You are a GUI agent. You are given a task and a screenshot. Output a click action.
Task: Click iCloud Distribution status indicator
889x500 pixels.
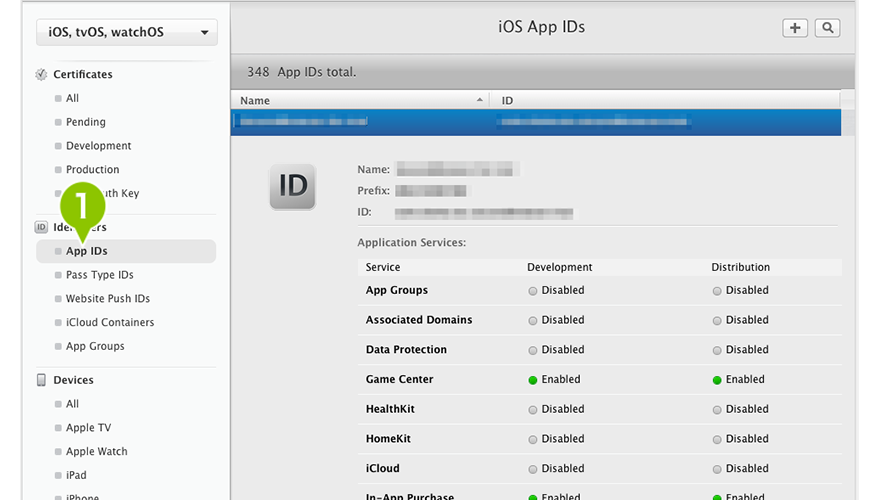(717, 469)
